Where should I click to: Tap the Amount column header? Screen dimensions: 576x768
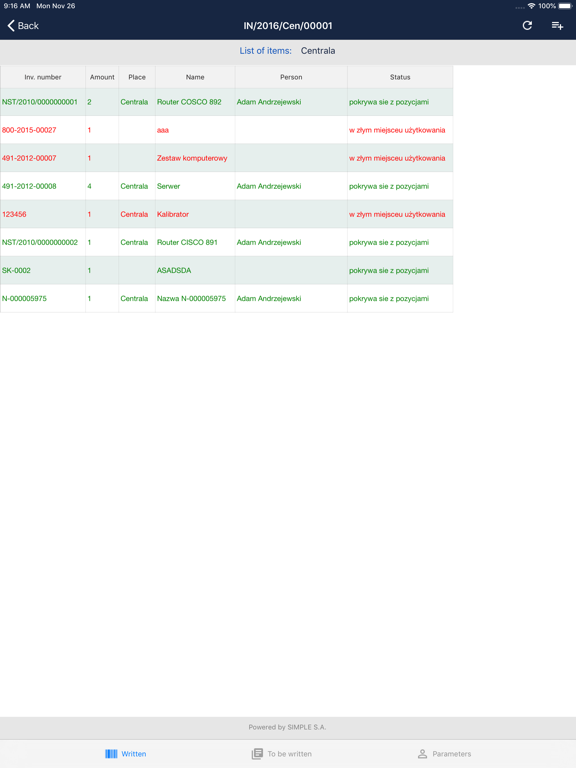pos(102,77)
